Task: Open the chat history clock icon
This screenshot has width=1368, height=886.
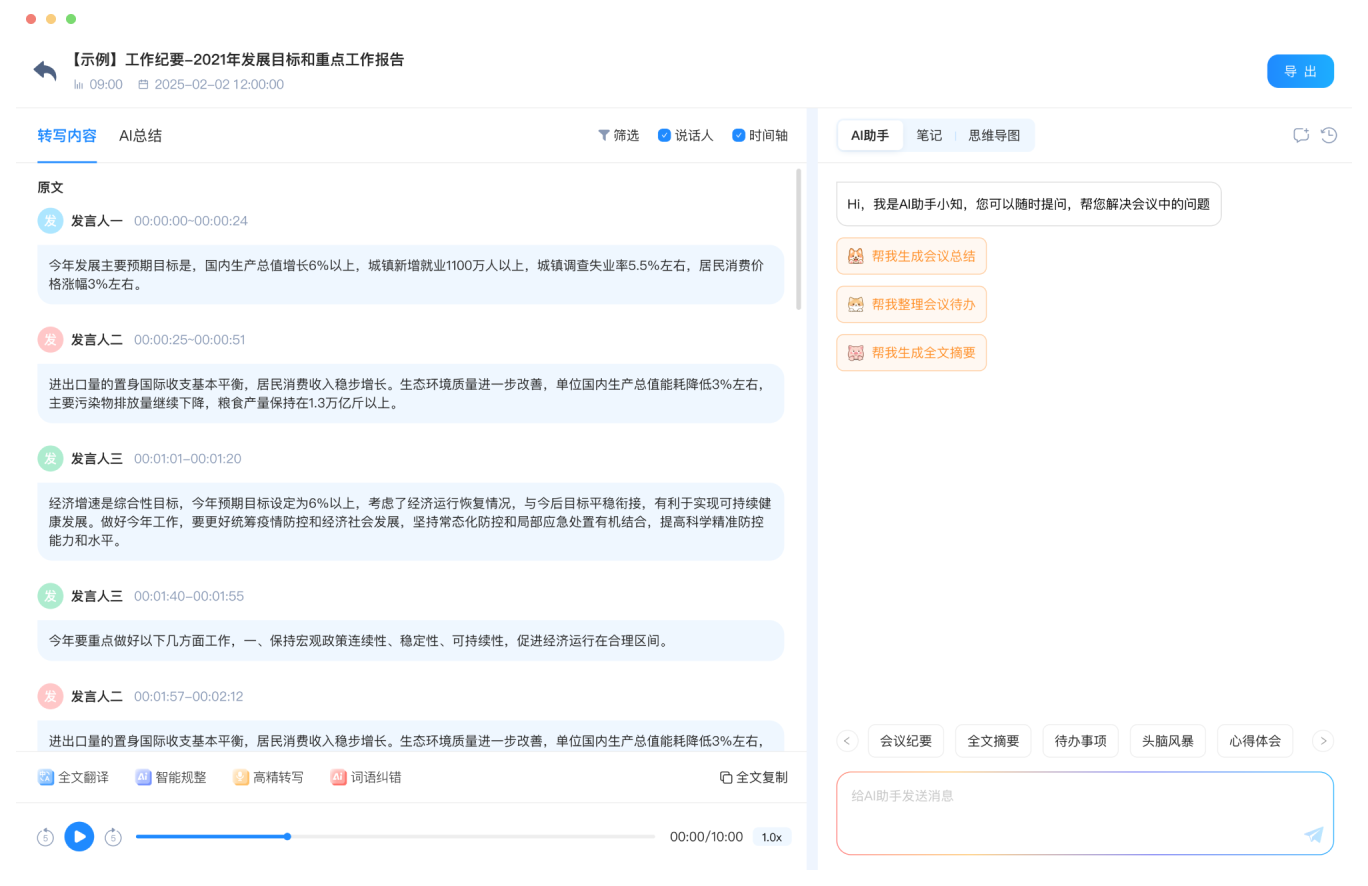Action: click(1329, 135)
